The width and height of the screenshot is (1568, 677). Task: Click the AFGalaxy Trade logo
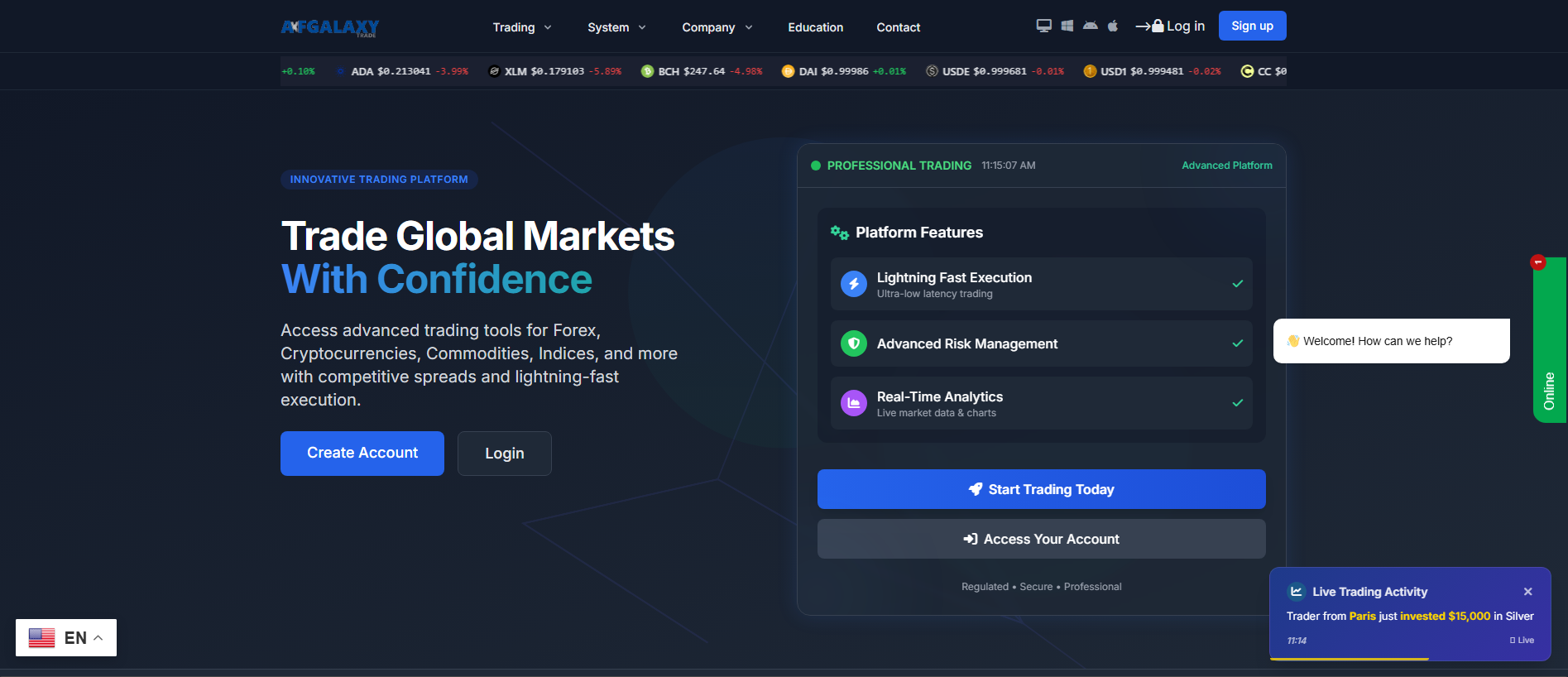click(x=330, y=27)
